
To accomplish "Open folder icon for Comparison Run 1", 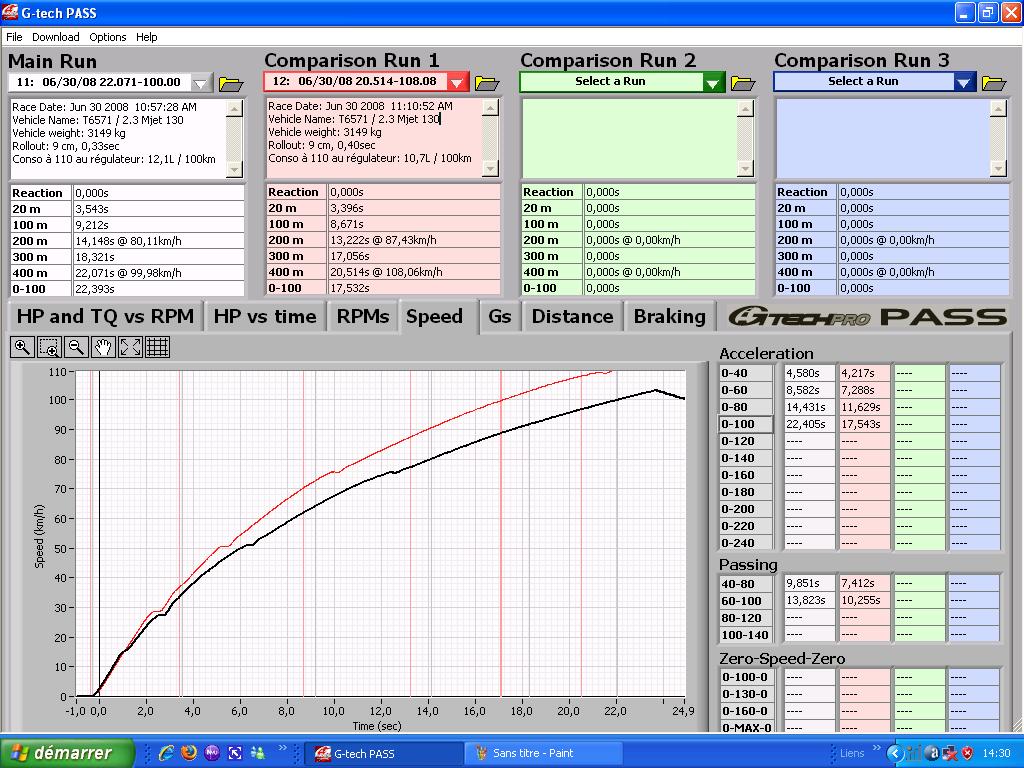I will [x=486, y=83].
